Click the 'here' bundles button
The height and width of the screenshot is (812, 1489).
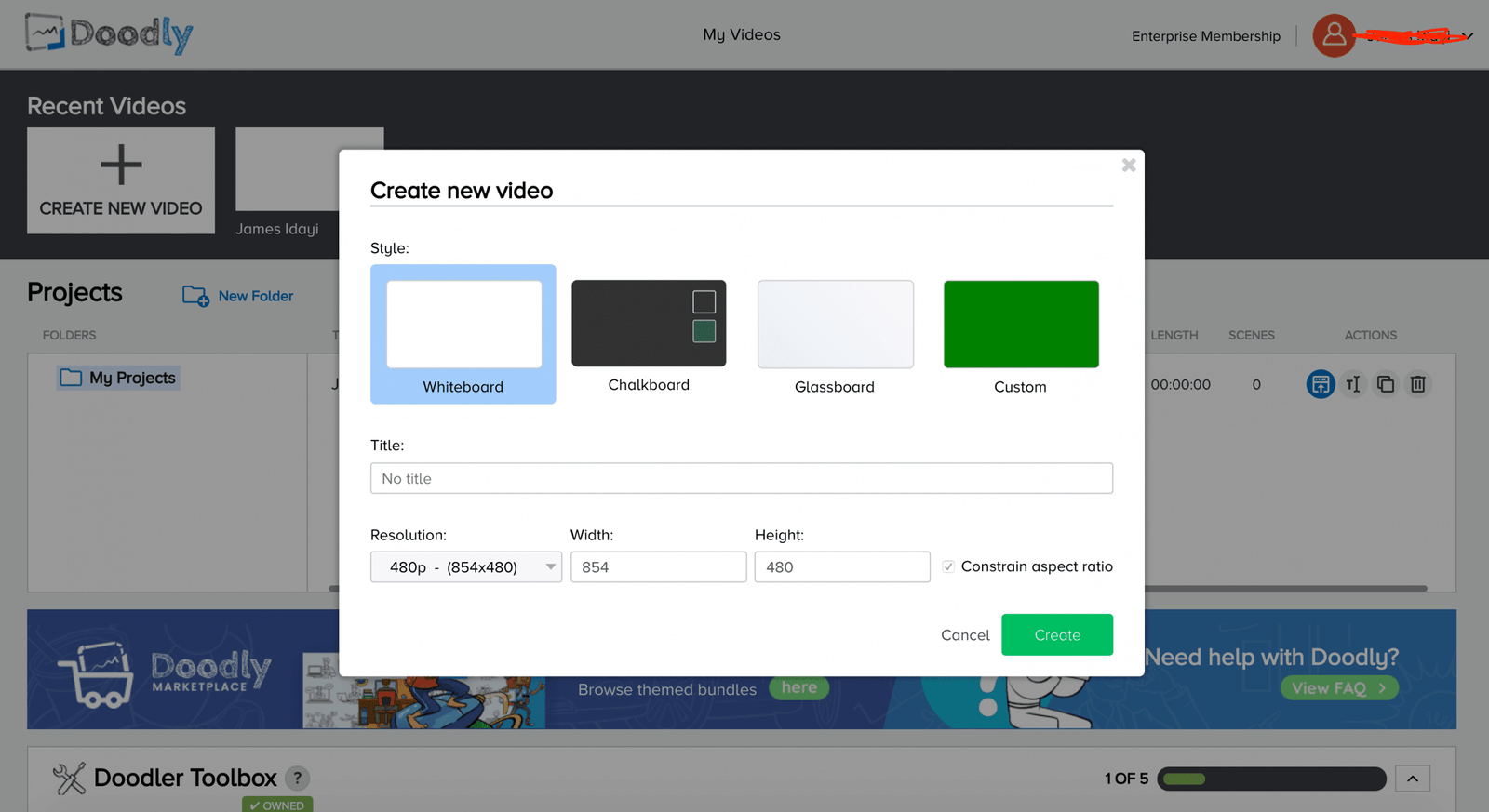[x=798, y=688]
